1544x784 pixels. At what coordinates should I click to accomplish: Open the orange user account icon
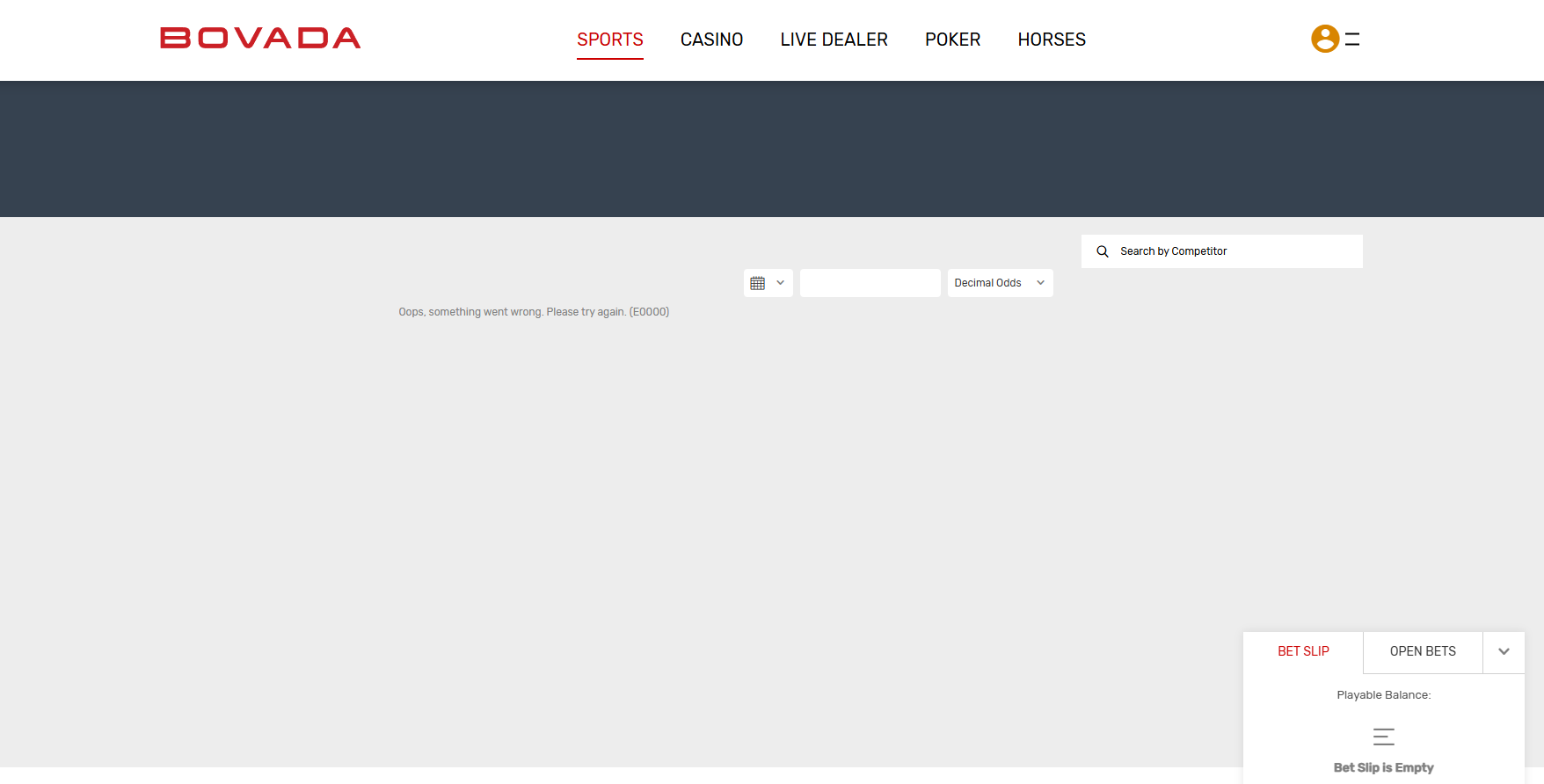point(1324,39)
